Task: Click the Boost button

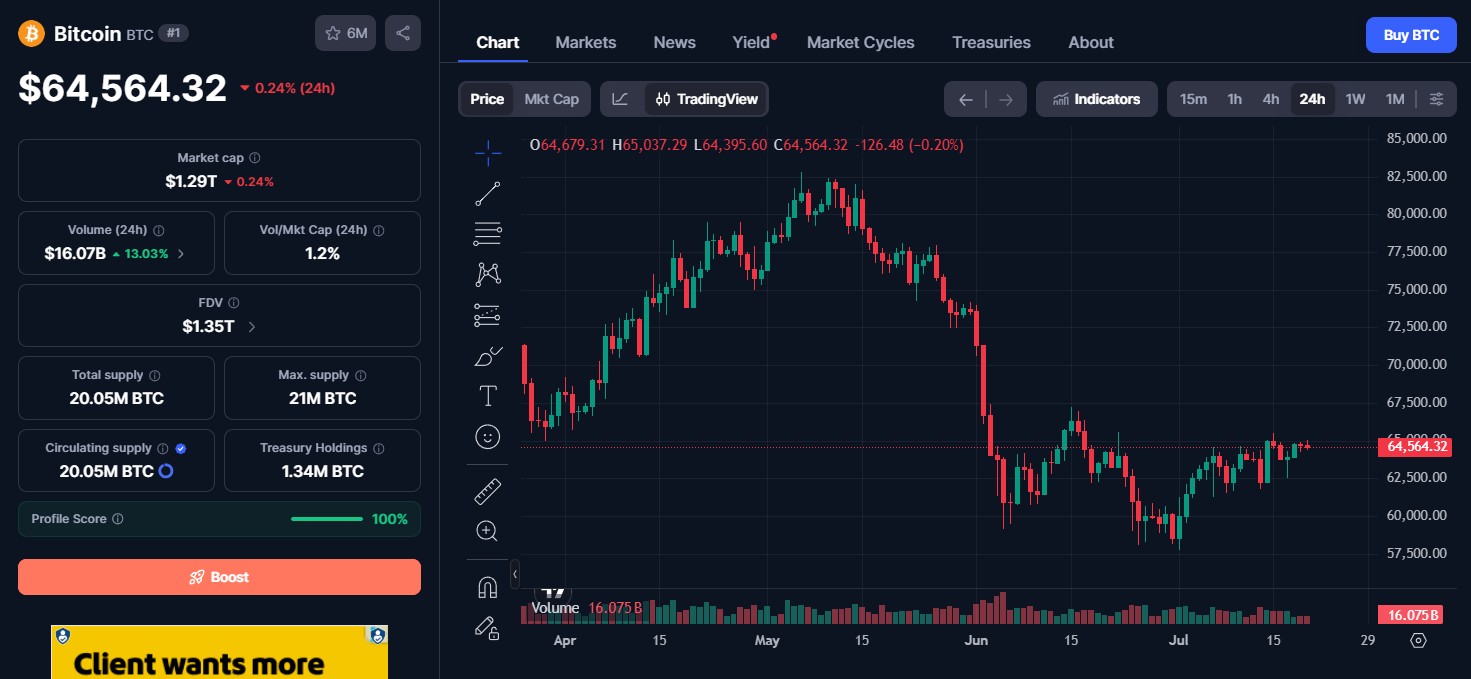Action: pyautogui.click(x=219, y=577)
